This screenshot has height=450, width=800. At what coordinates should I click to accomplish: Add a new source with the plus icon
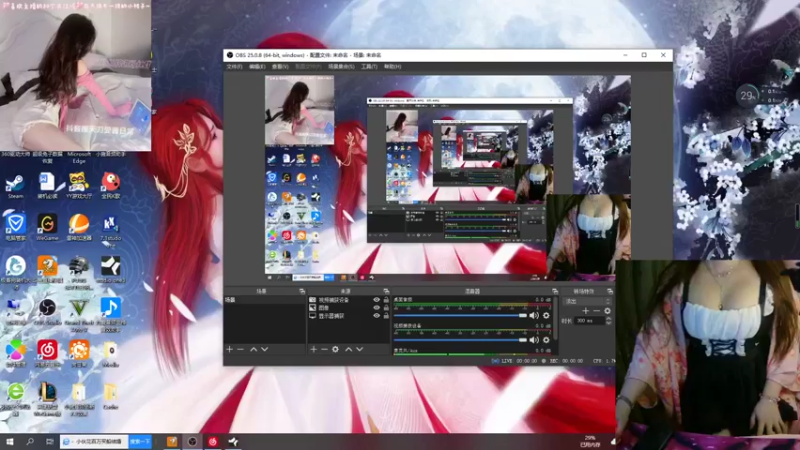click(x=313, y=349)
